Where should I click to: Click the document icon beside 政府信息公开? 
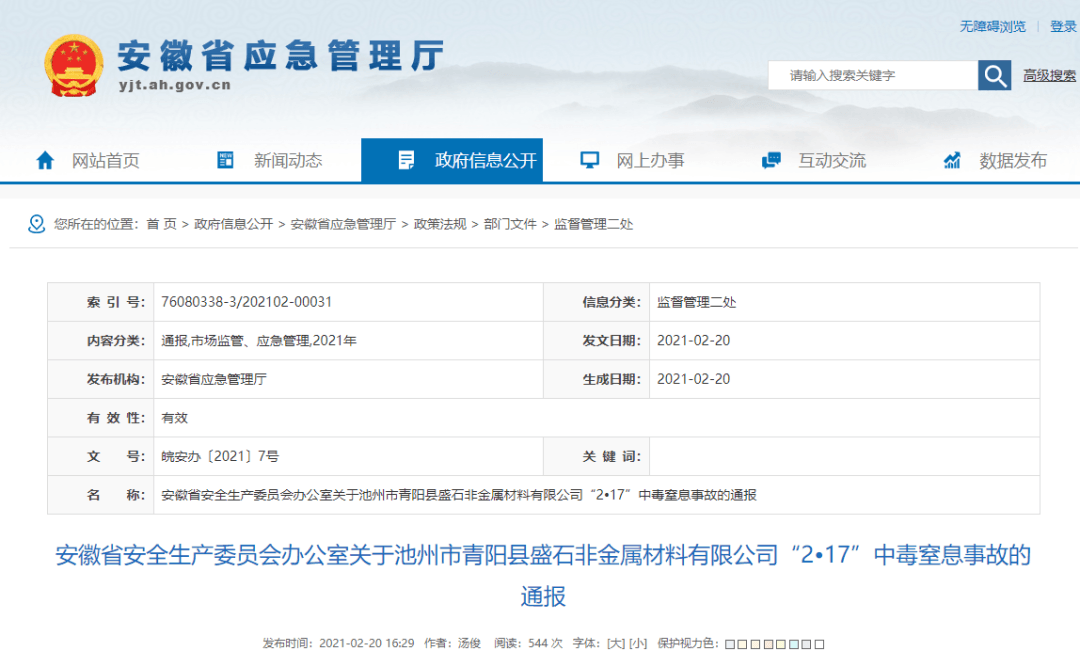point(406,160)
